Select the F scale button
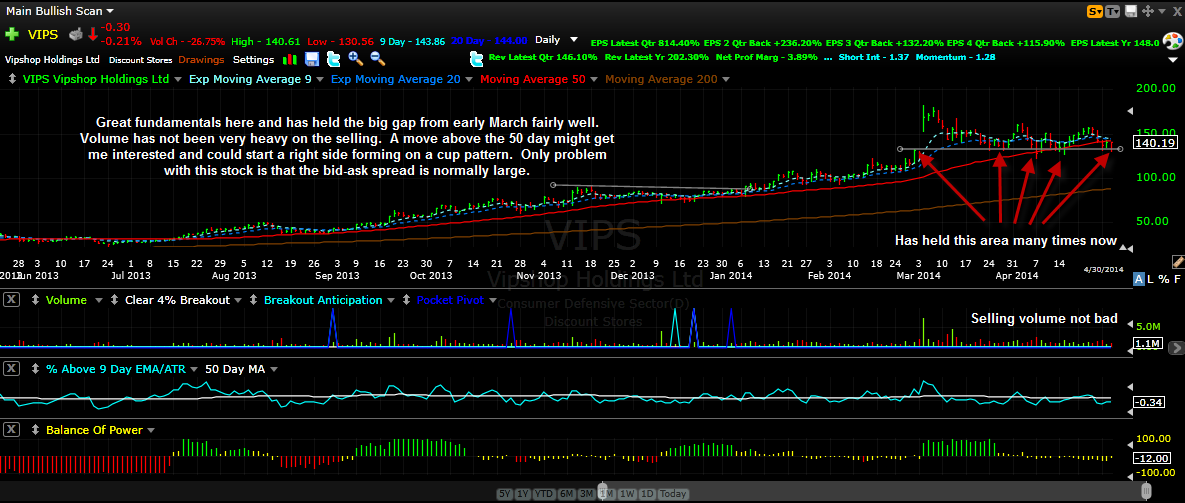Screen dimensions: 1185x503 pos(1176,280)
